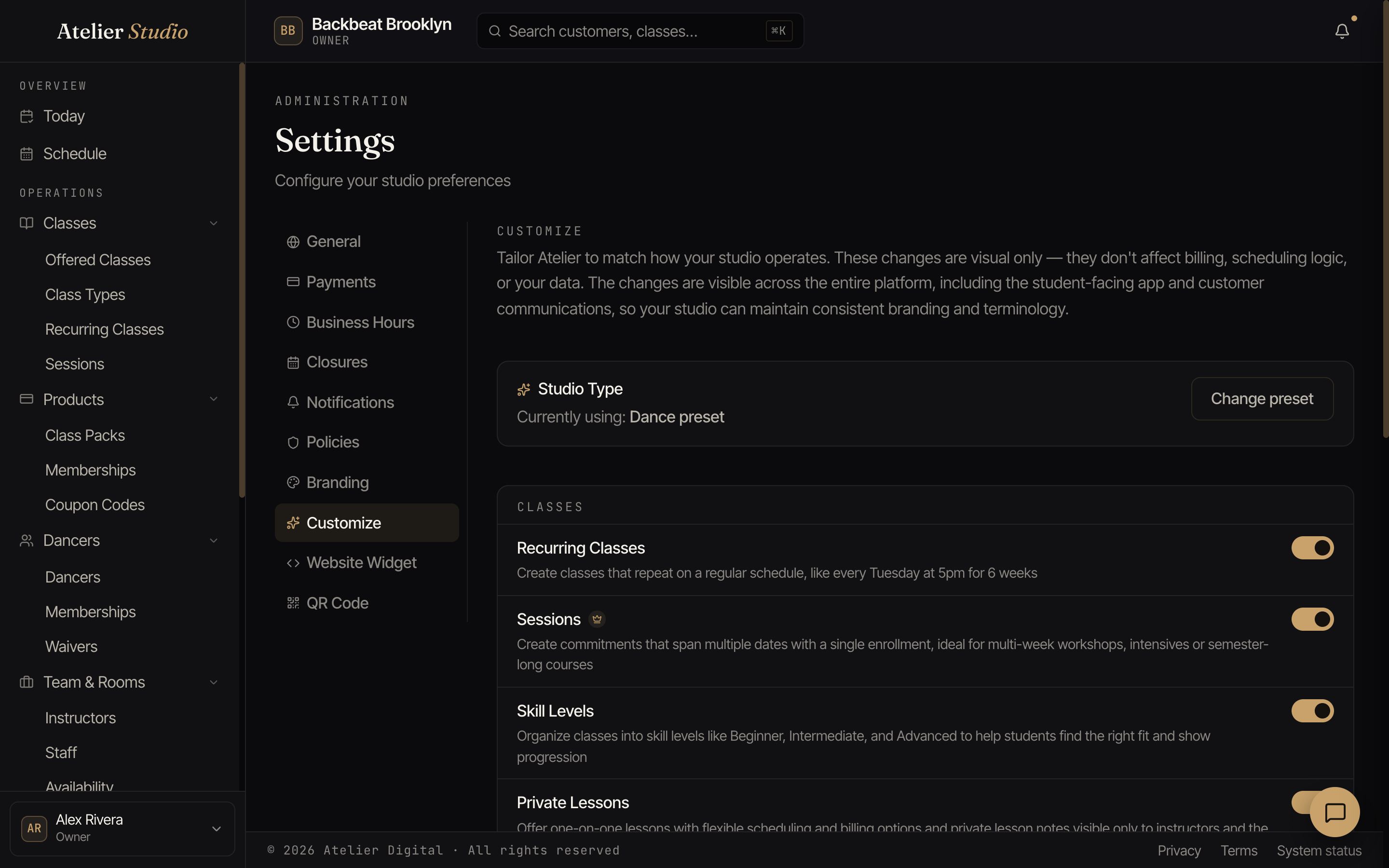The height and width of the screenshot is (868, 1389).
Task: Click the Backbeat Brooklyn studio name
Action: point(381,24)
